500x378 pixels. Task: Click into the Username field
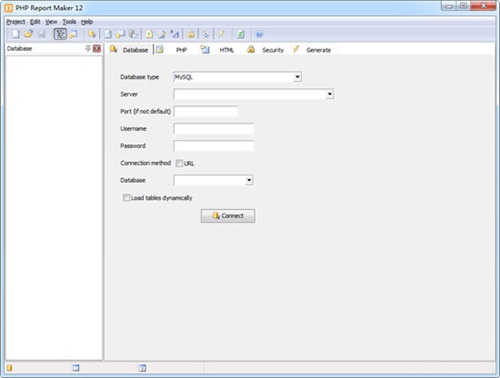click(x=214, y=129)
